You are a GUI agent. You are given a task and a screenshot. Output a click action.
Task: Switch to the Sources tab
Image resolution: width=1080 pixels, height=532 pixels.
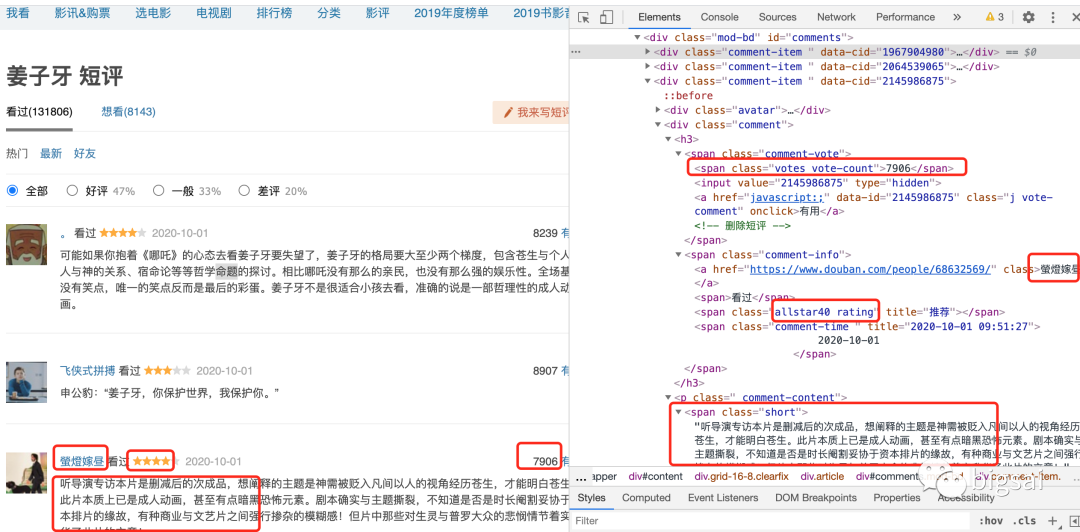(x=778, y=17)
